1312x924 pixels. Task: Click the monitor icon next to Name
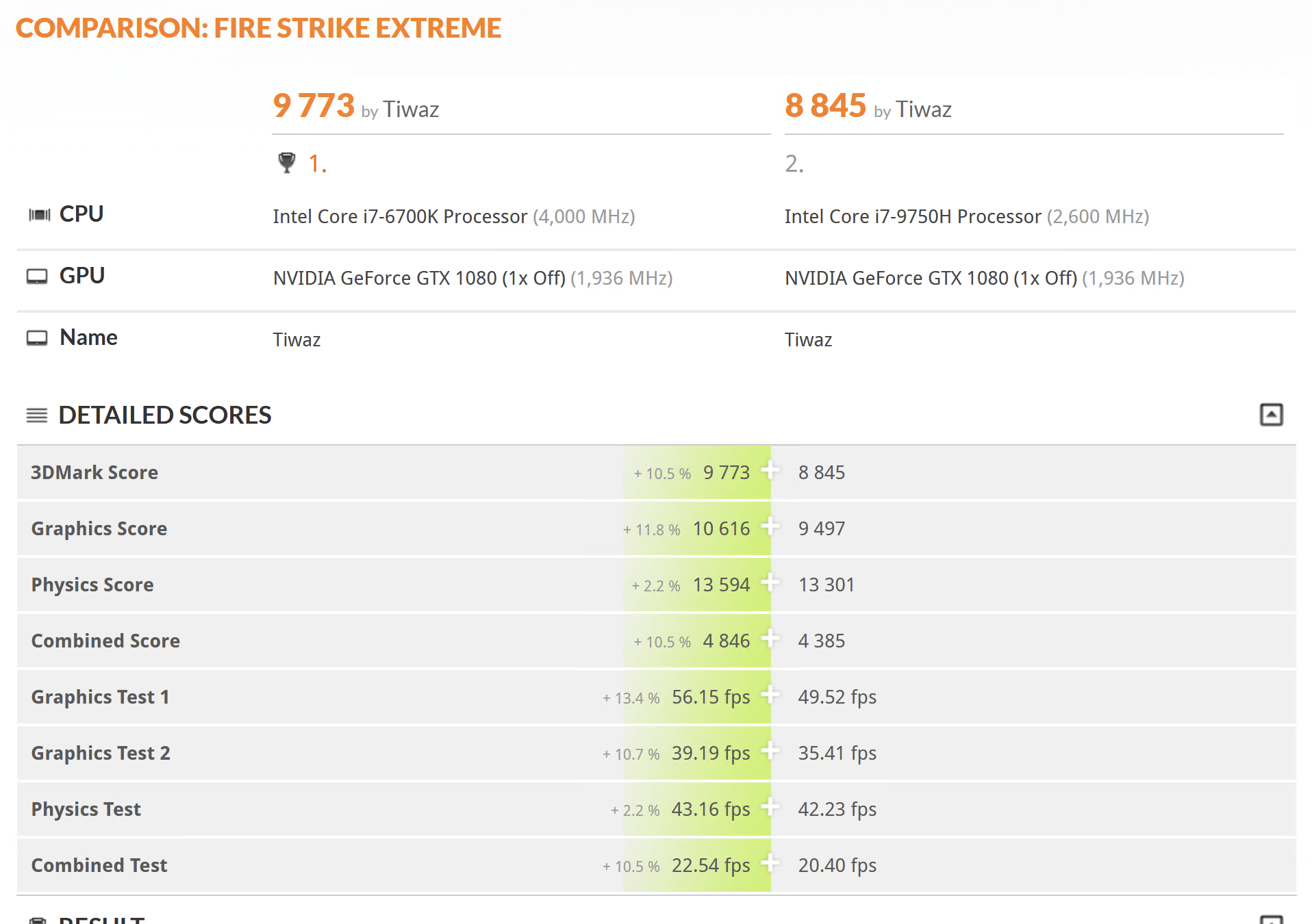[x=37, y=338]
